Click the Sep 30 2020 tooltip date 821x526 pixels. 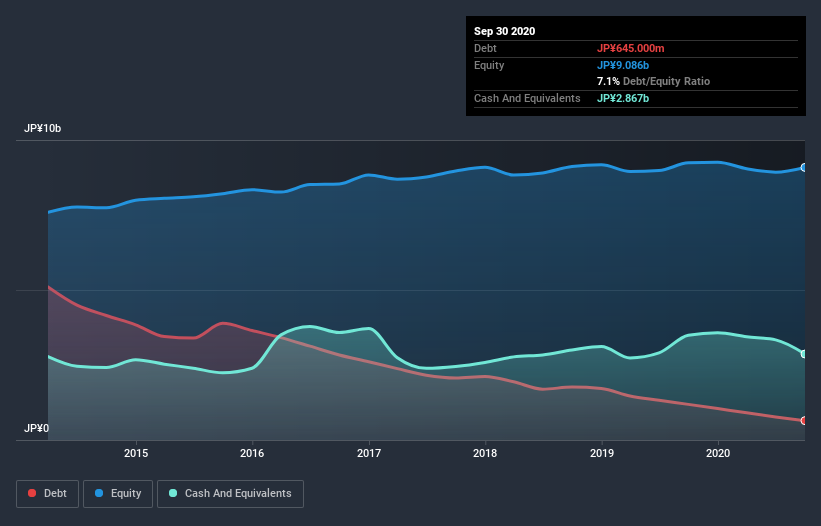(x=505, y=31)
